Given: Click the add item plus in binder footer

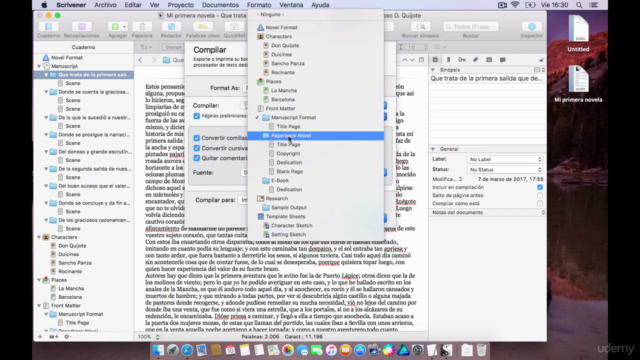Looking at the screenshot, I should pyautogui.click(x=40, y=337).
